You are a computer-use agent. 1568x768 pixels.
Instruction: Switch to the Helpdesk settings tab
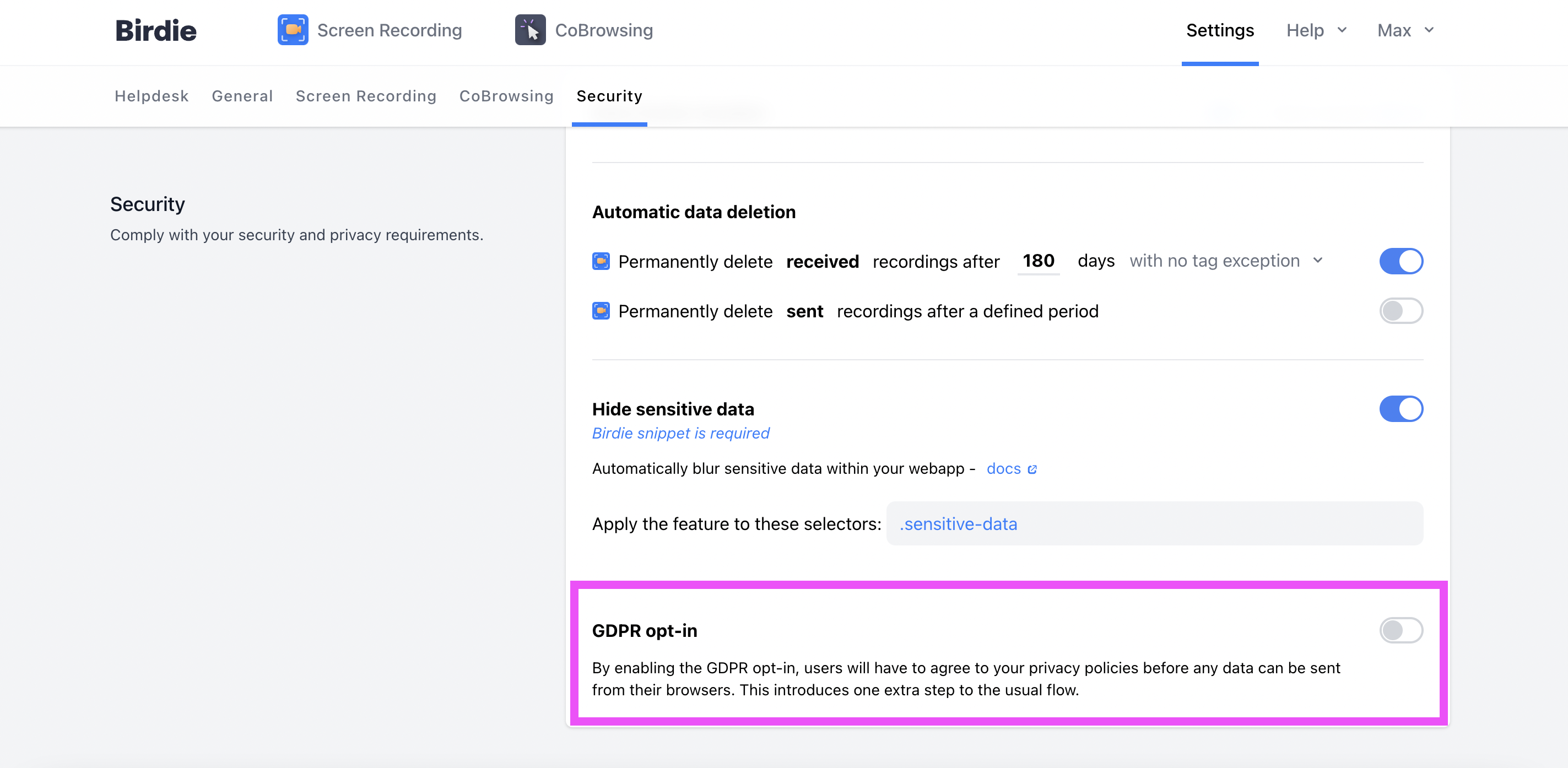152,96
